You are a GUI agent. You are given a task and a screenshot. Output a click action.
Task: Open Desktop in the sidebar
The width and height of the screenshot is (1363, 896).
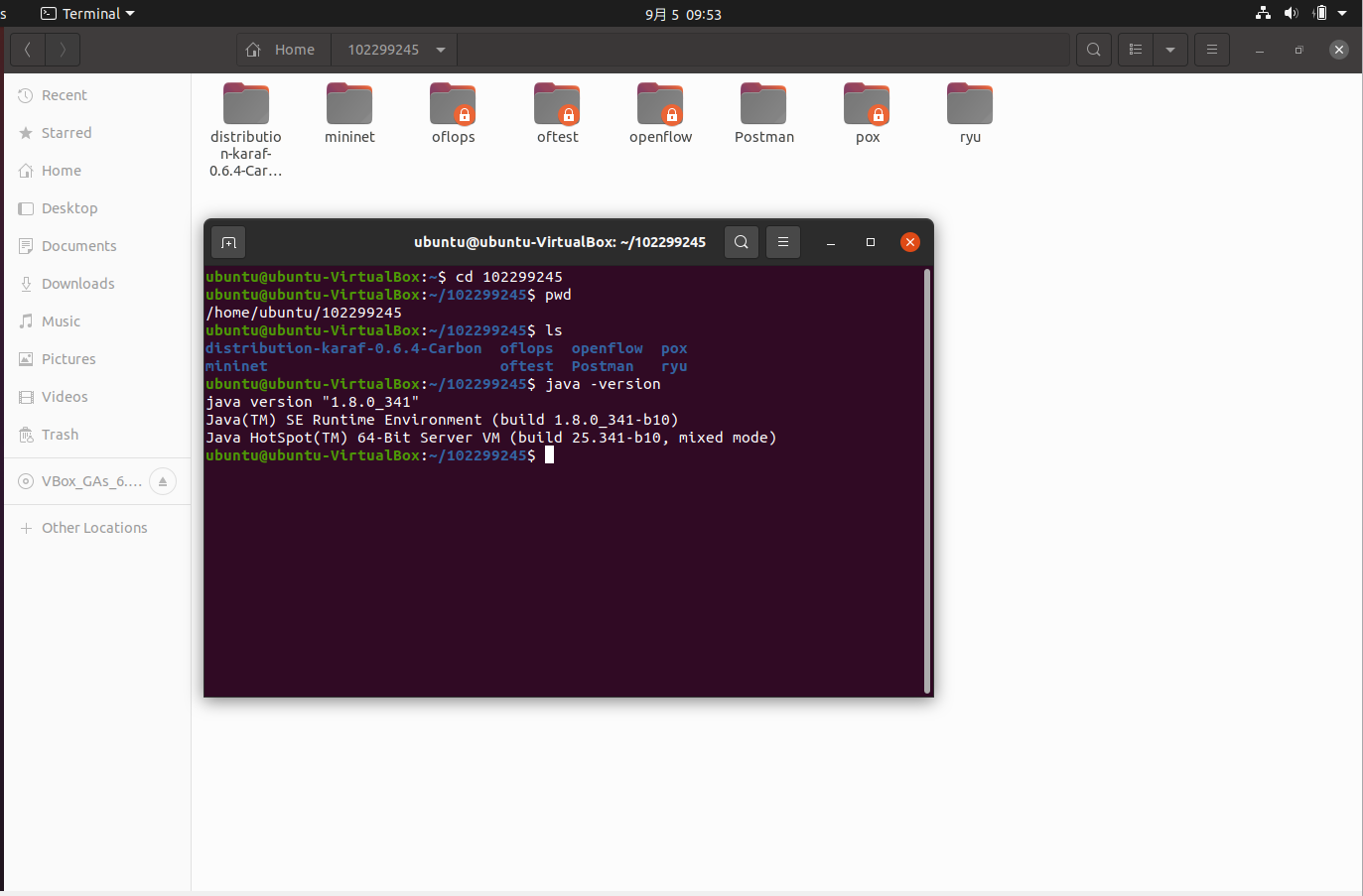97,208
